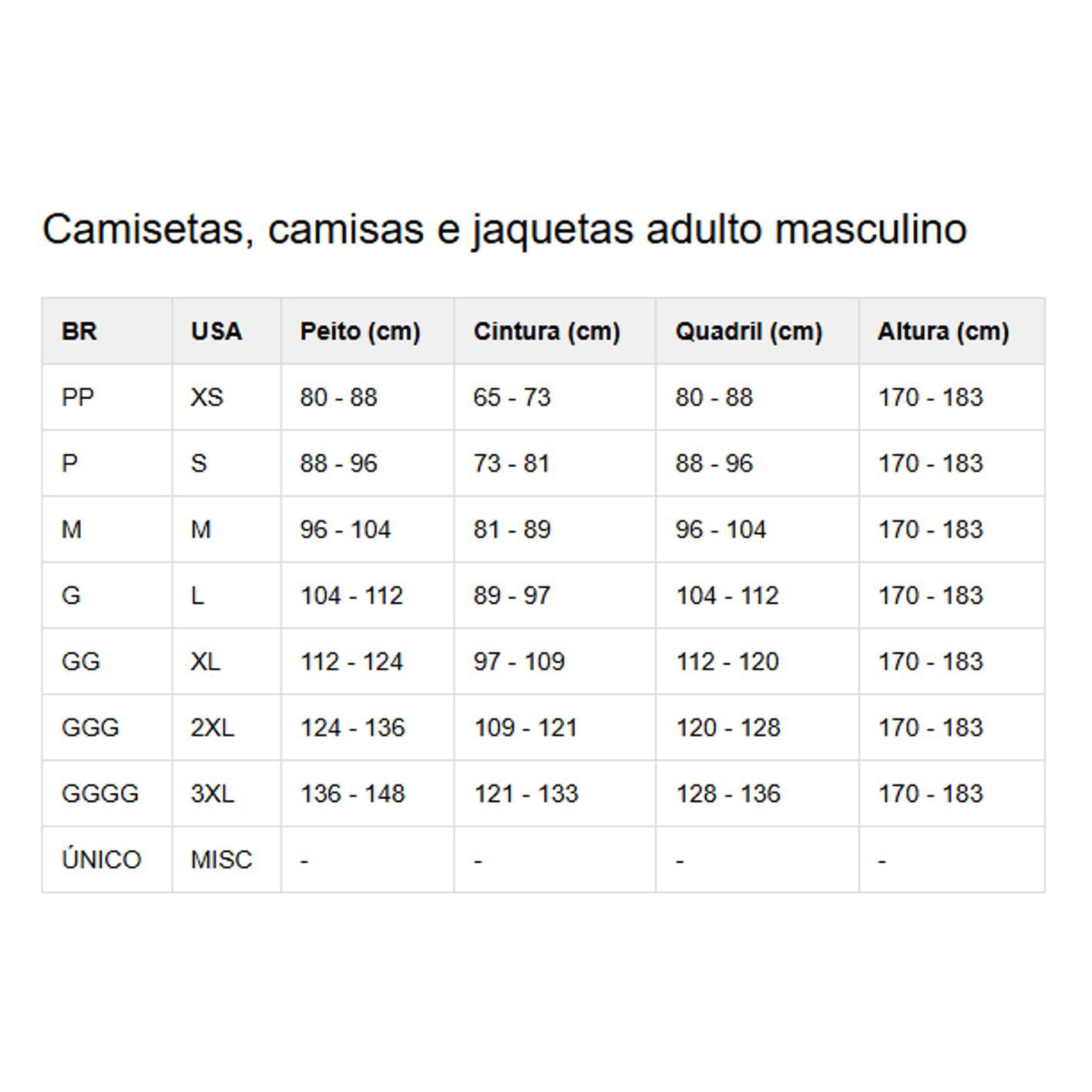1092x1092 pixels.
Task: Click the BR column header
Action: pyautogui.click(x=79, y=331)
